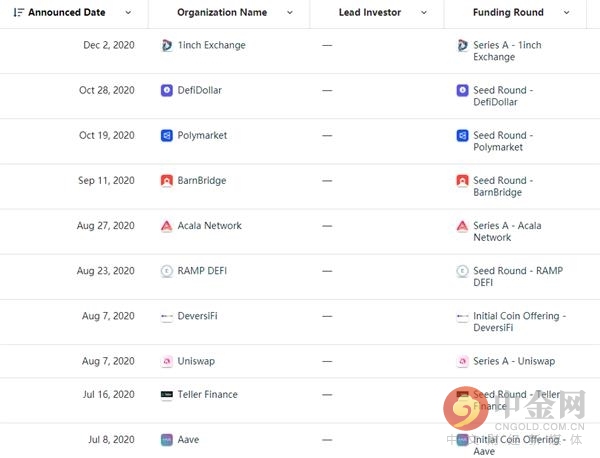Screen dimensions: 600x458
Task: Click the Uniswap funding round logo icon
Action: point(462,361)
